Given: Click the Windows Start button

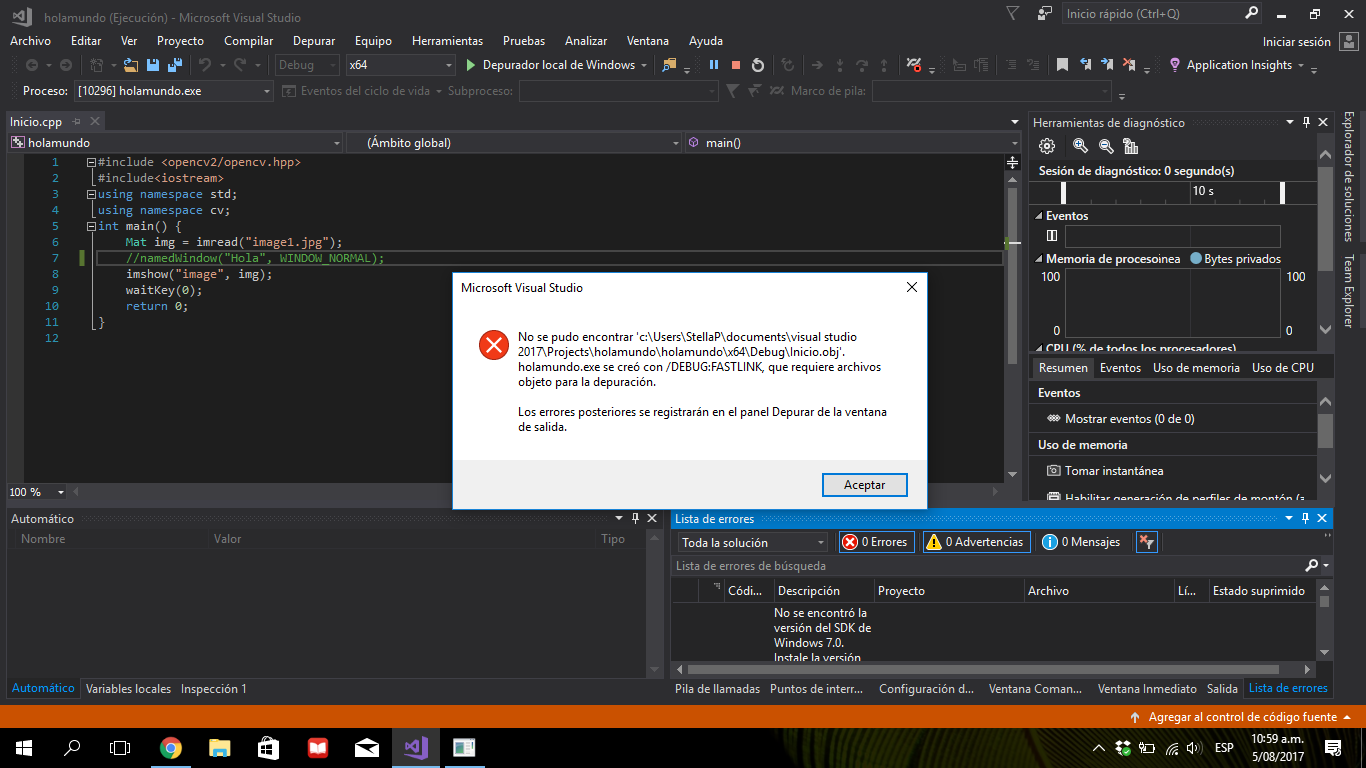Looking at the screenshot, I should point(23,747).
